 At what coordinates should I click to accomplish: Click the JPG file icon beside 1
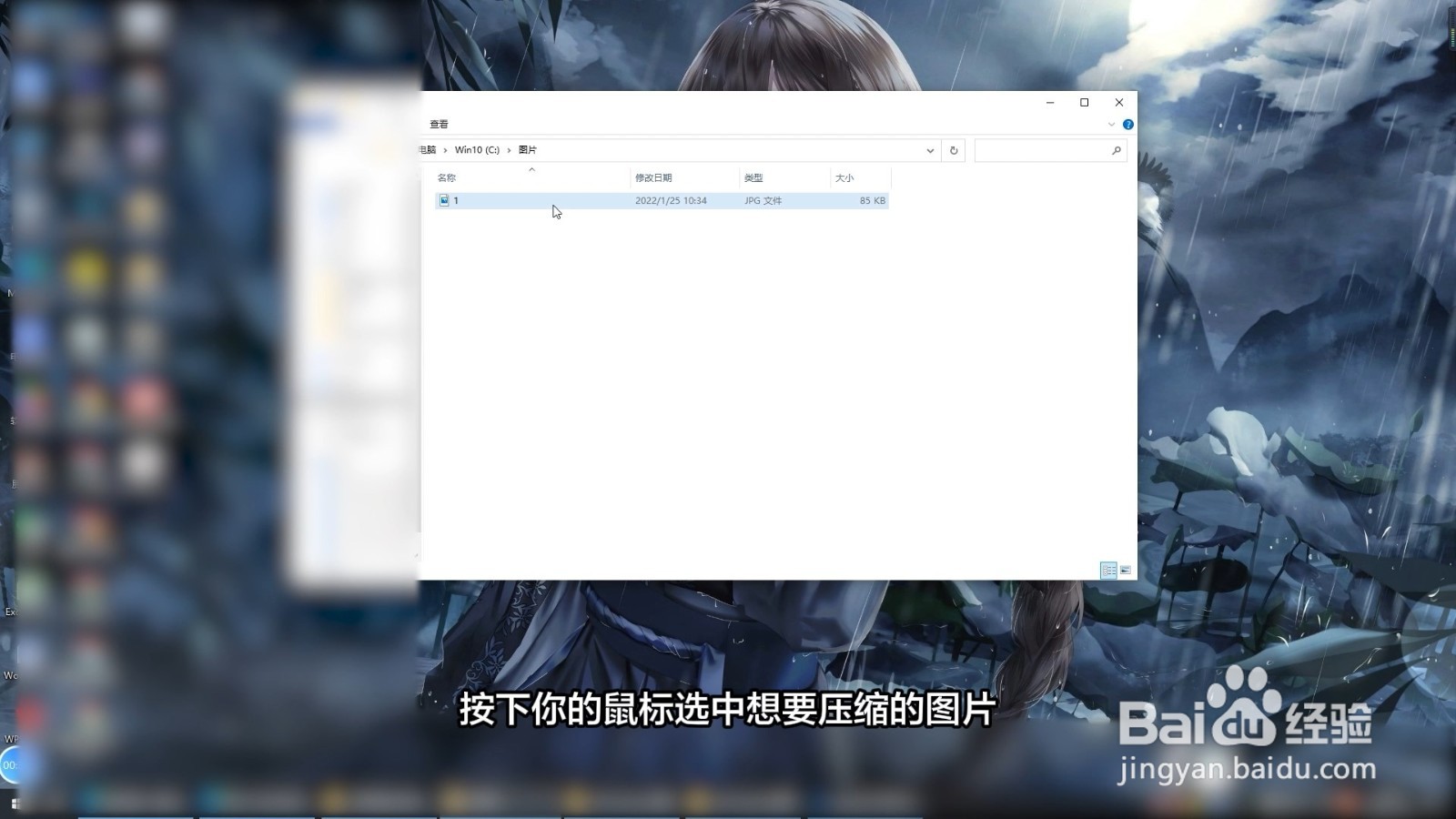tap(444, 200)
